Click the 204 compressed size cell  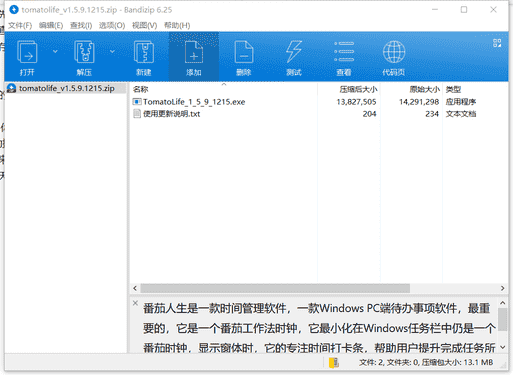coord(369,114)
